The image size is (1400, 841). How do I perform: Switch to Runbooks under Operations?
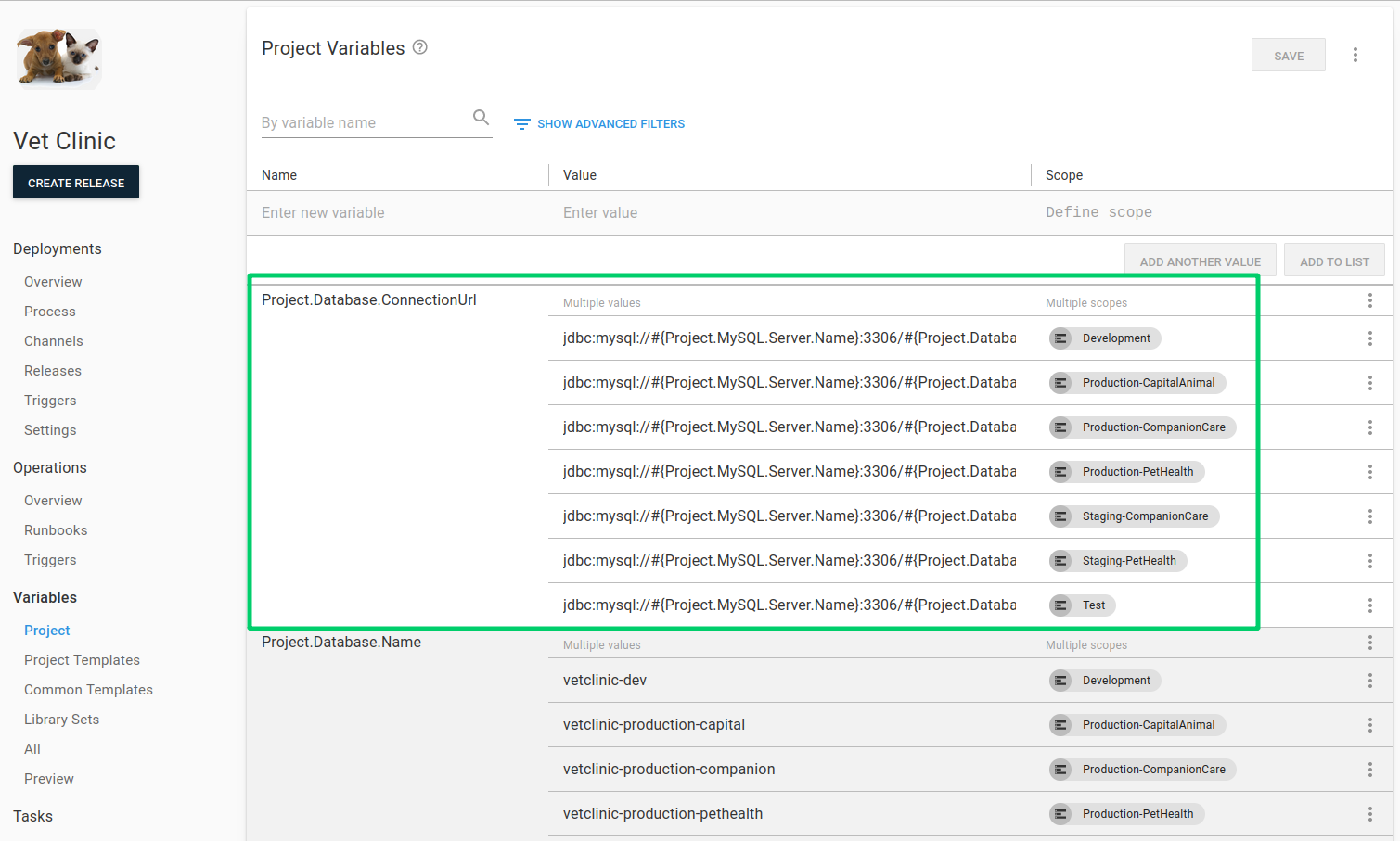tap(56, 529)
